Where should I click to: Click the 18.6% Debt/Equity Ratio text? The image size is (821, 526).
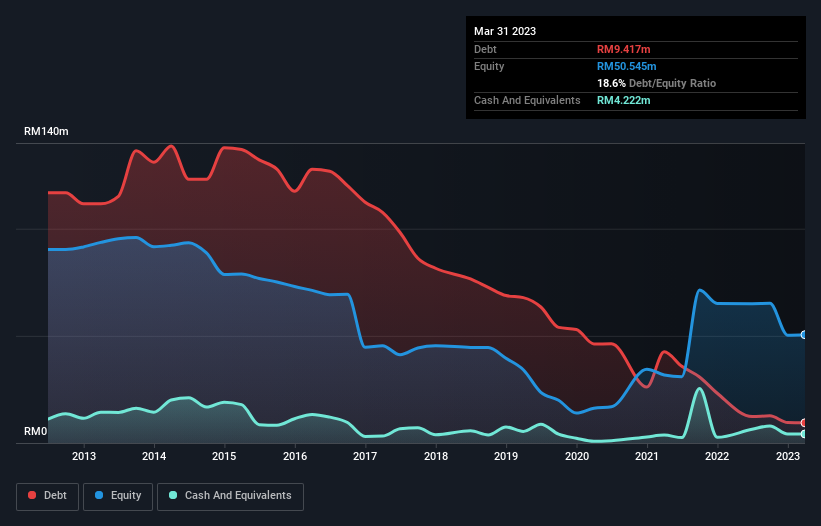coord(657,83)
